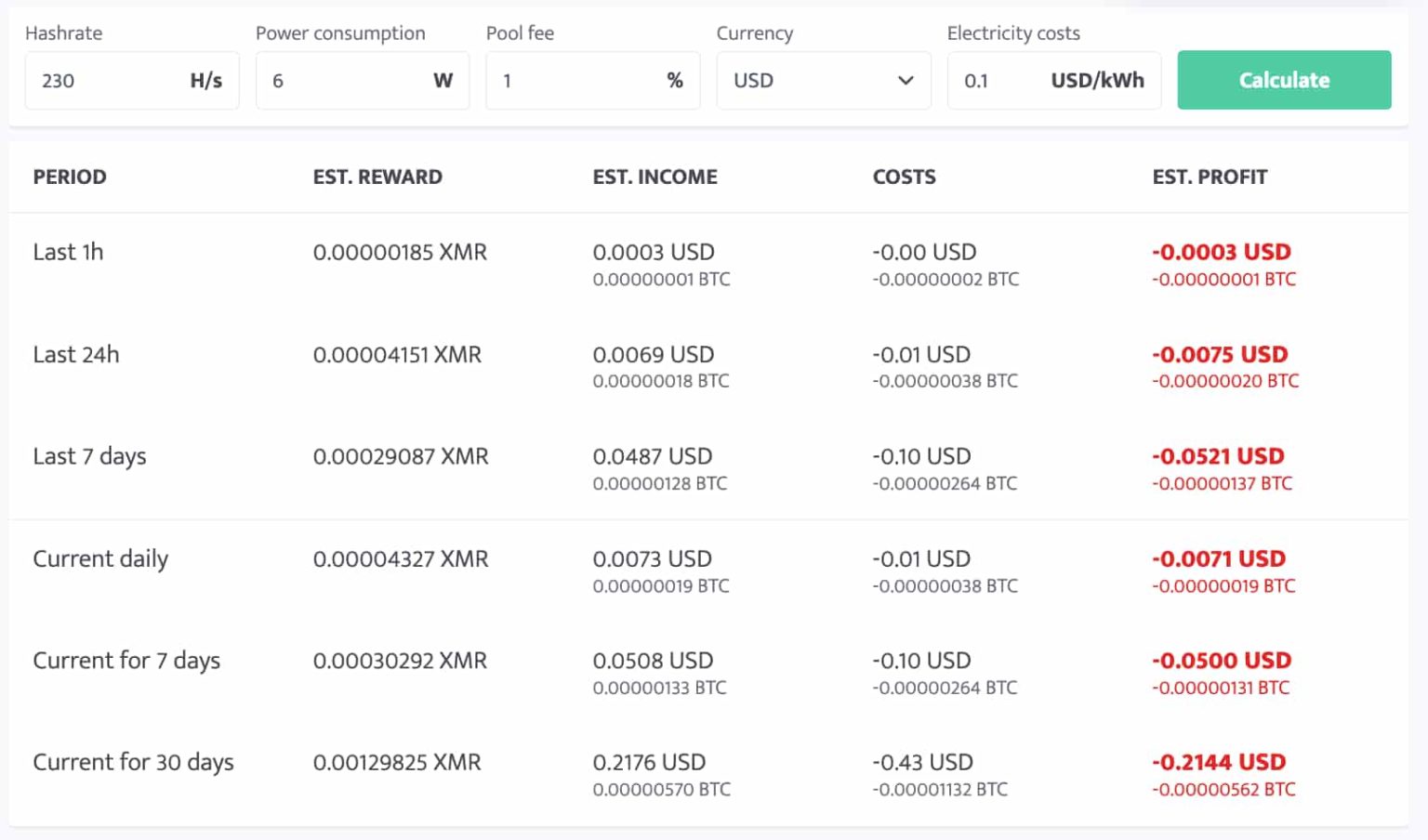This screenshot has height=840, width=1428.
Task: Click the PERIOD column header
Action: coord(70,177)
